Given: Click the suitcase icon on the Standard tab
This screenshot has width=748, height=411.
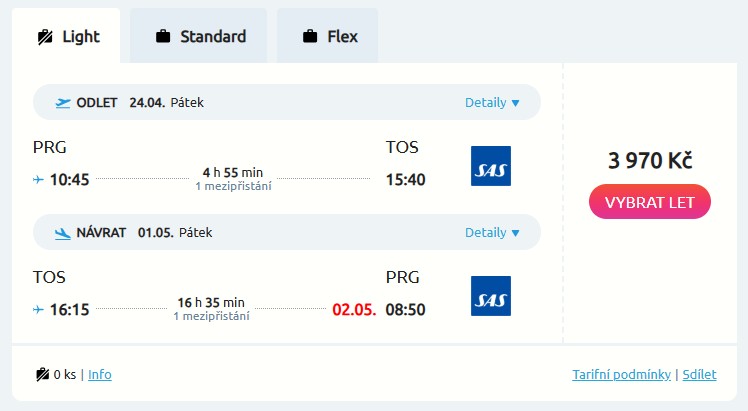Looking at the screenshot, I should coord(163,37).
